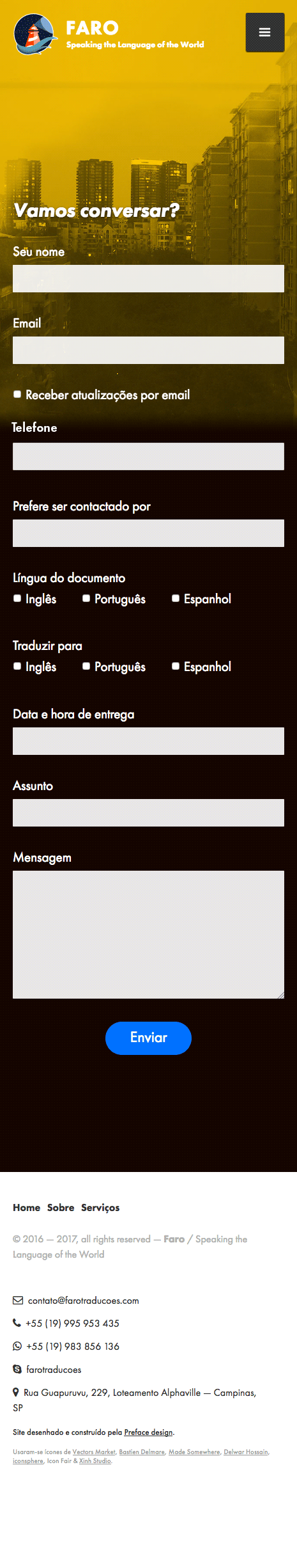Click the phone handset icon
The height and width of the screenshot is (1568, 297).
coord(17,1322)
